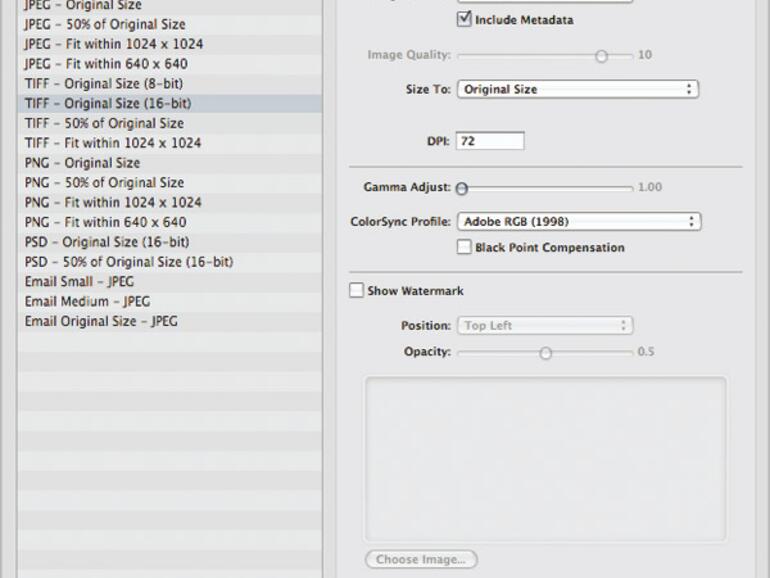Select 'Email Small – JPEG' preset
770x578 pixels.
[x=170, y=282]
